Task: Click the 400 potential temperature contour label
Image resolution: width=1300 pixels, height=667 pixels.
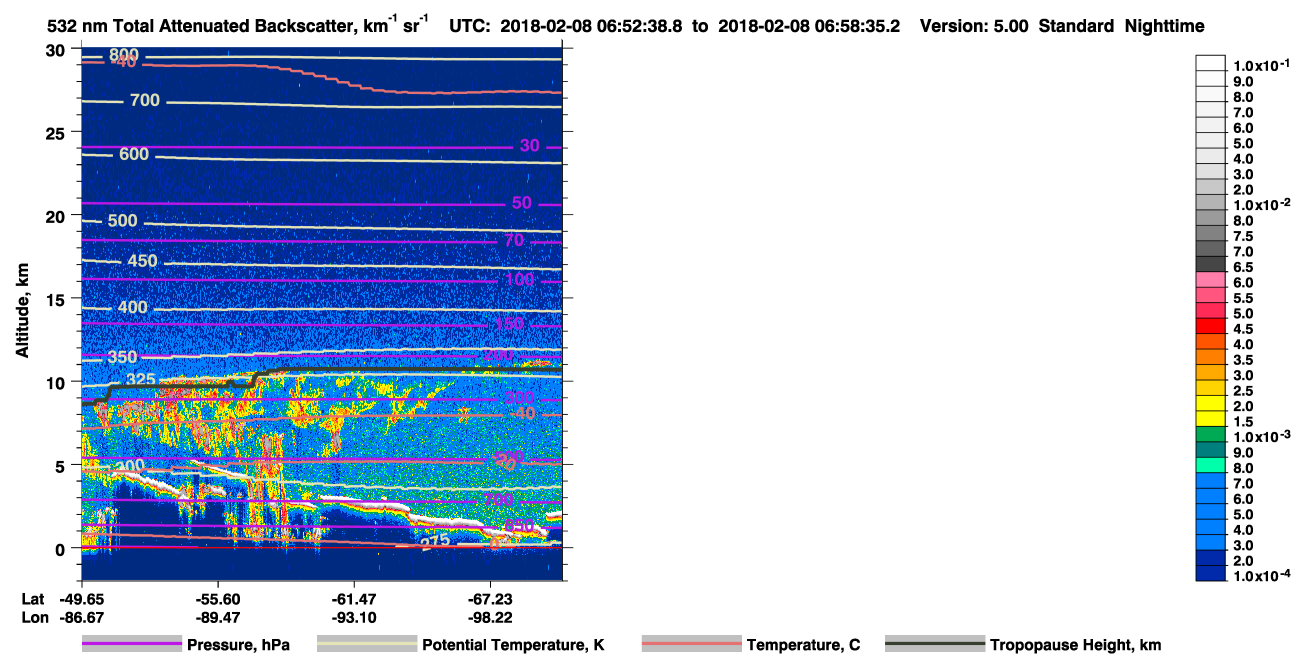Action: coord(133,307)
